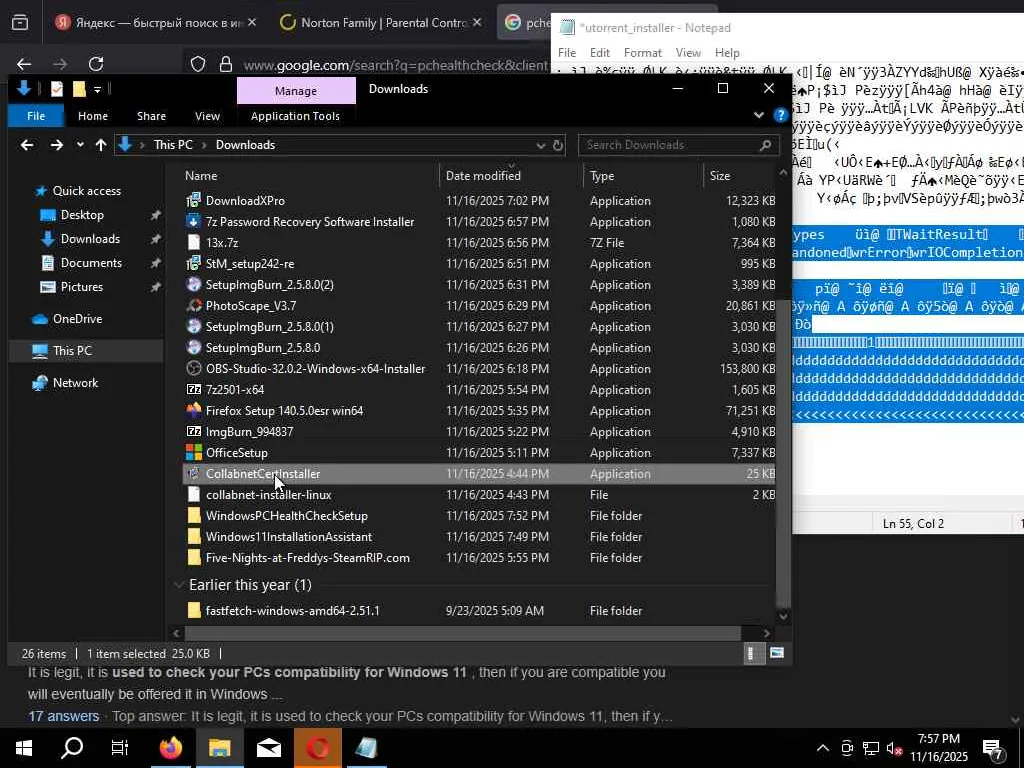Open 17 answers link

tap(63, 716)
